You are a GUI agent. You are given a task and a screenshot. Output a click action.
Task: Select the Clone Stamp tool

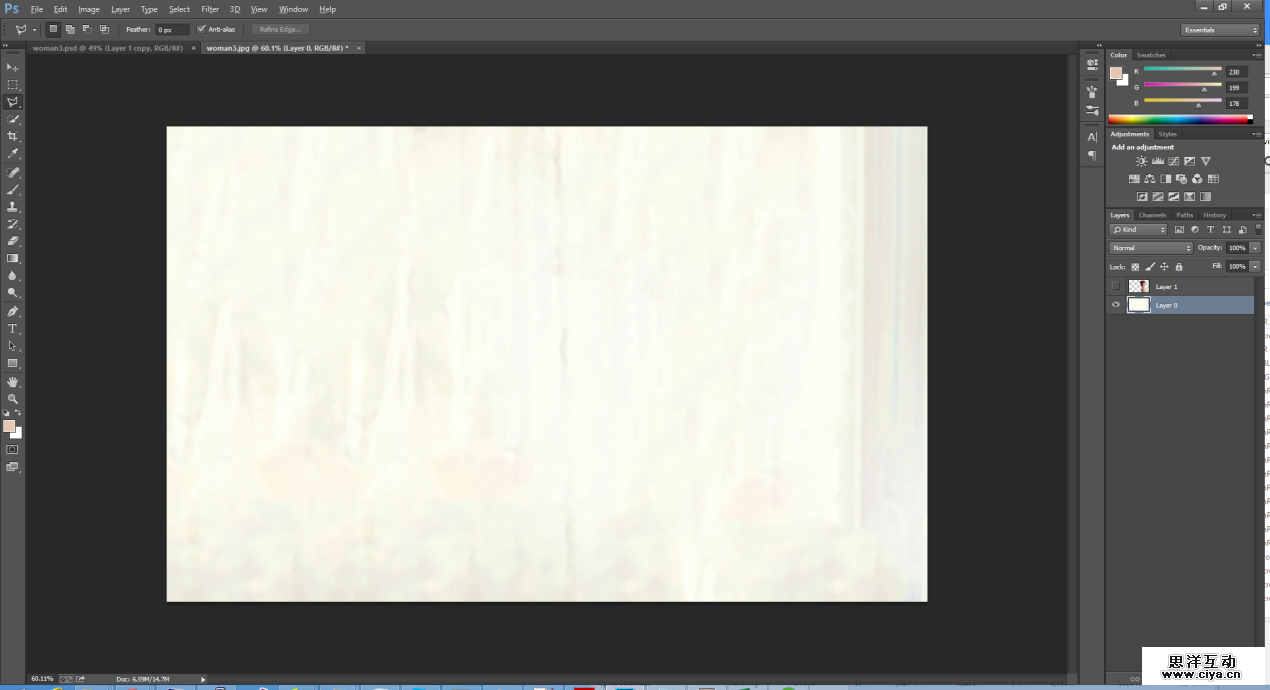13,206
